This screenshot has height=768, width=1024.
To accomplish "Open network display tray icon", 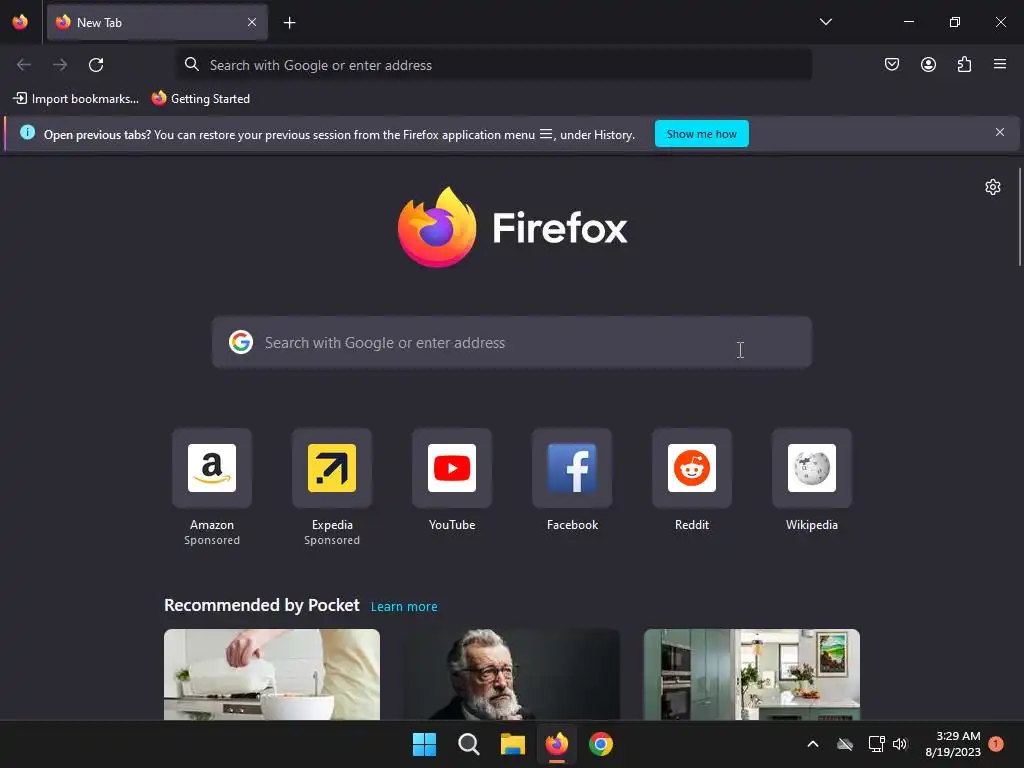I will click(876, 744).
